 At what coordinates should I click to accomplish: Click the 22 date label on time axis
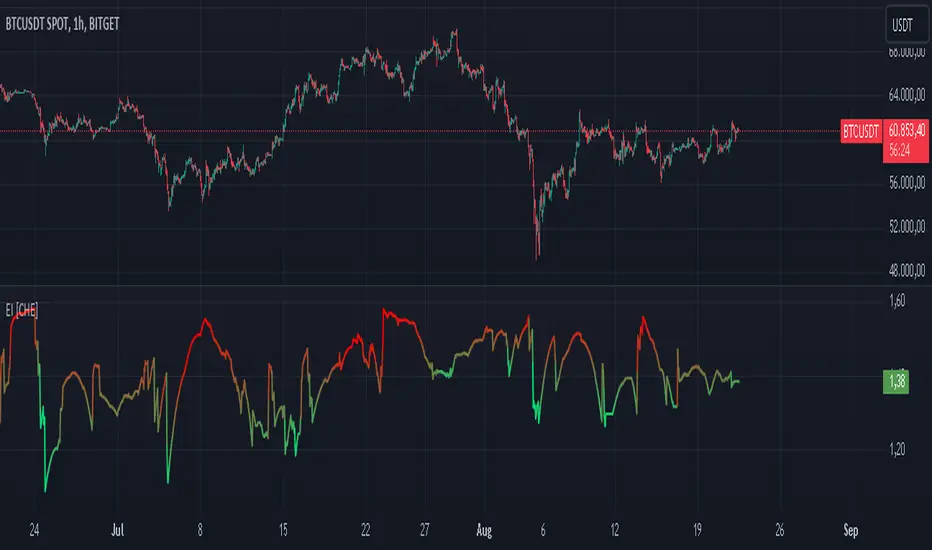(366, 530)
